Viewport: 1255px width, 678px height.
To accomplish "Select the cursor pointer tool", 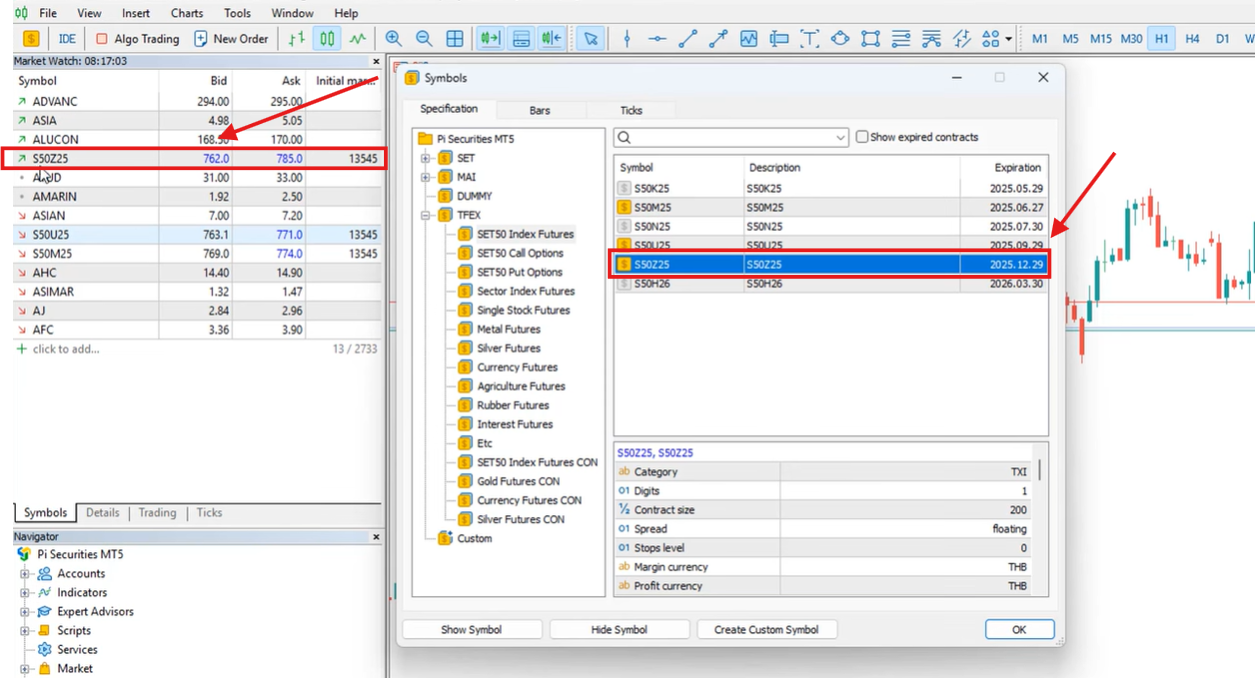I will [x=591, y=39].
